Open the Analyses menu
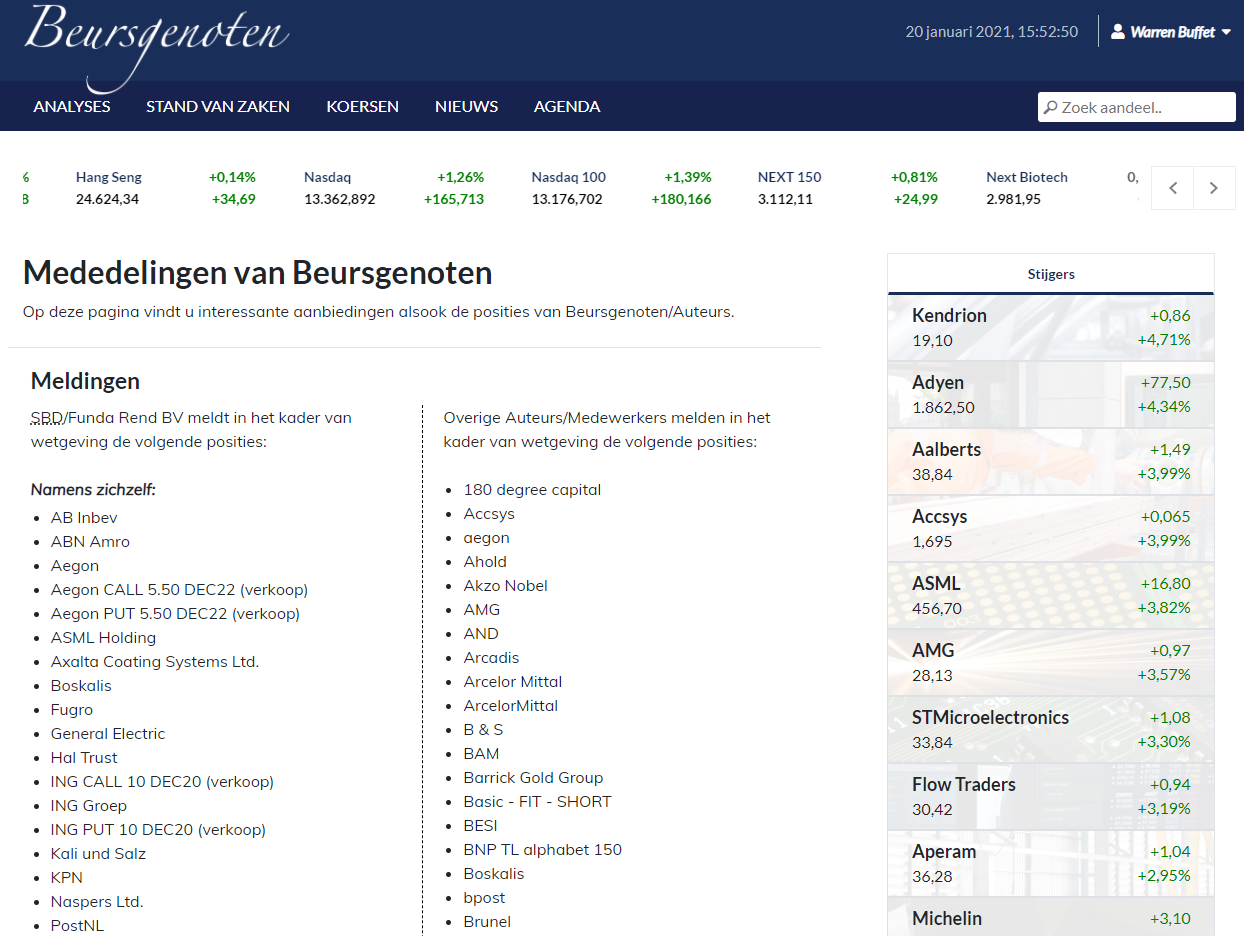1244x936 pixels. (72, 106)
